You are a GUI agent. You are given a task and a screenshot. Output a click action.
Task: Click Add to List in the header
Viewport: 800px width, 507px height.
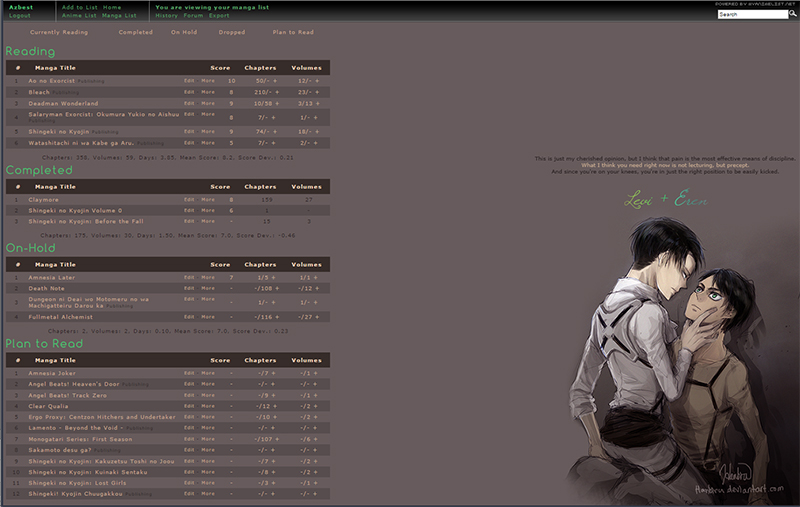(80, 8)
